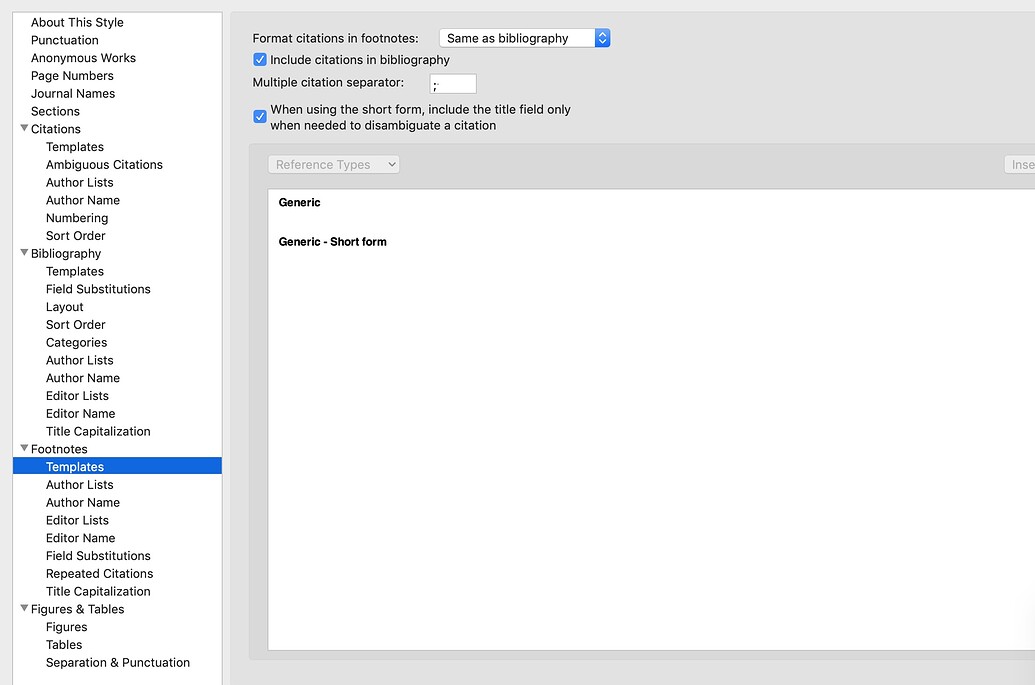Viewport: 1035px width, 685px height.
Task: Collapse the Footnotes section
Action: [23, 448]
